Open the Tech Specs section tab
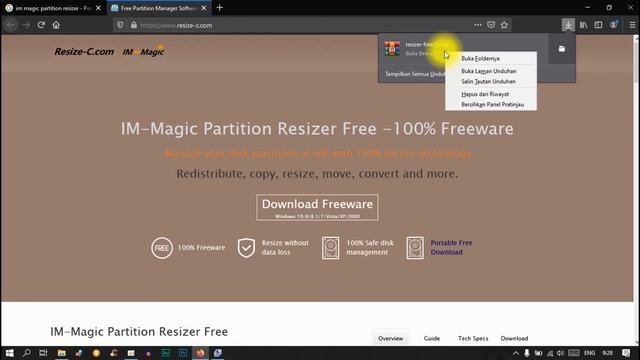This screenshot has height=360, width=640. tap(473, 338)
